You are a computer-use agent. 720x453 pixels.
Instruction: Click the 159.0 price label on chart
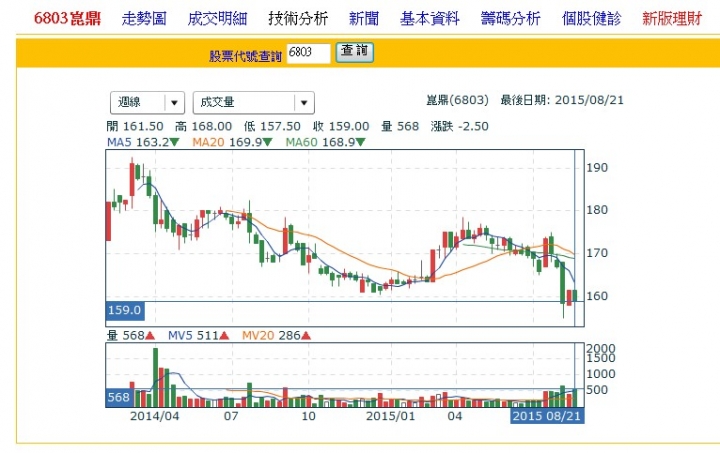[125, 311]
